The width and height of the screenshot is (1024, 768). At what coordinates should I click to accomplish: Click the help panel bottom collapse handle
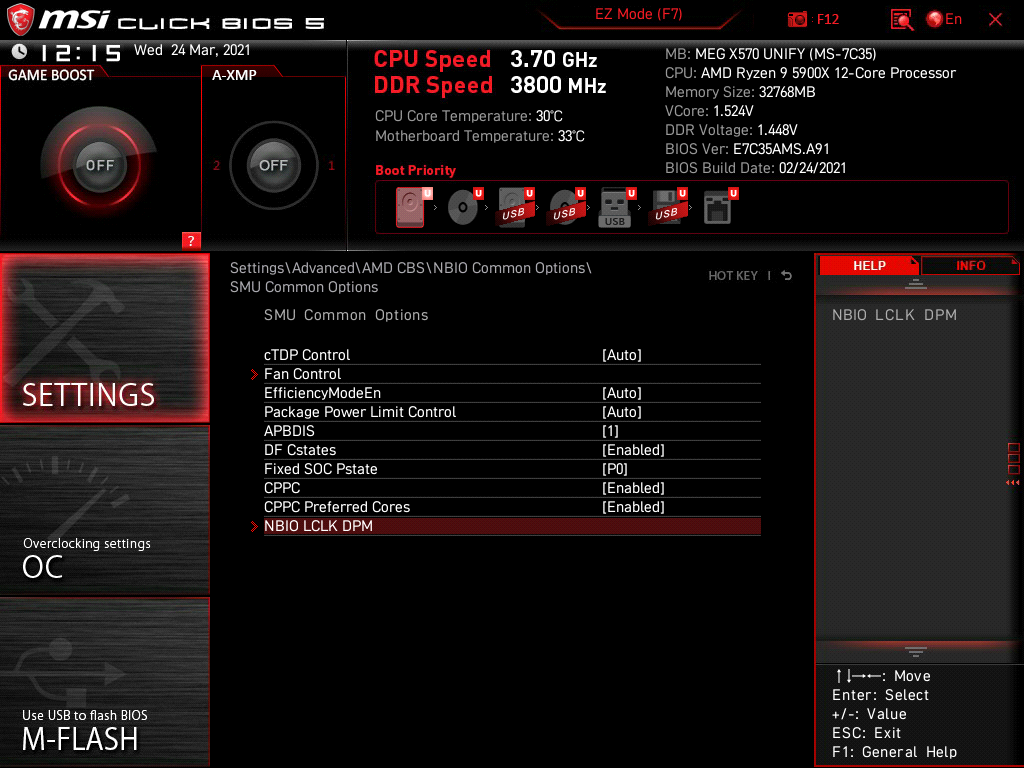point(916,652)
